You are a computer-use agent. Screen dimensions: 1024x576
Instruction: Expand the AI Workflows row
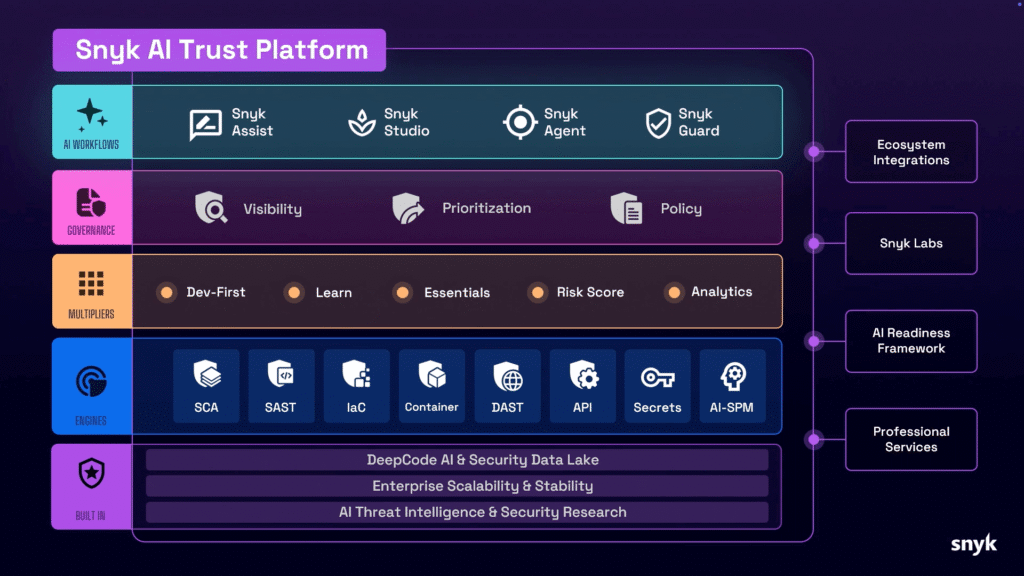[91, 121]
